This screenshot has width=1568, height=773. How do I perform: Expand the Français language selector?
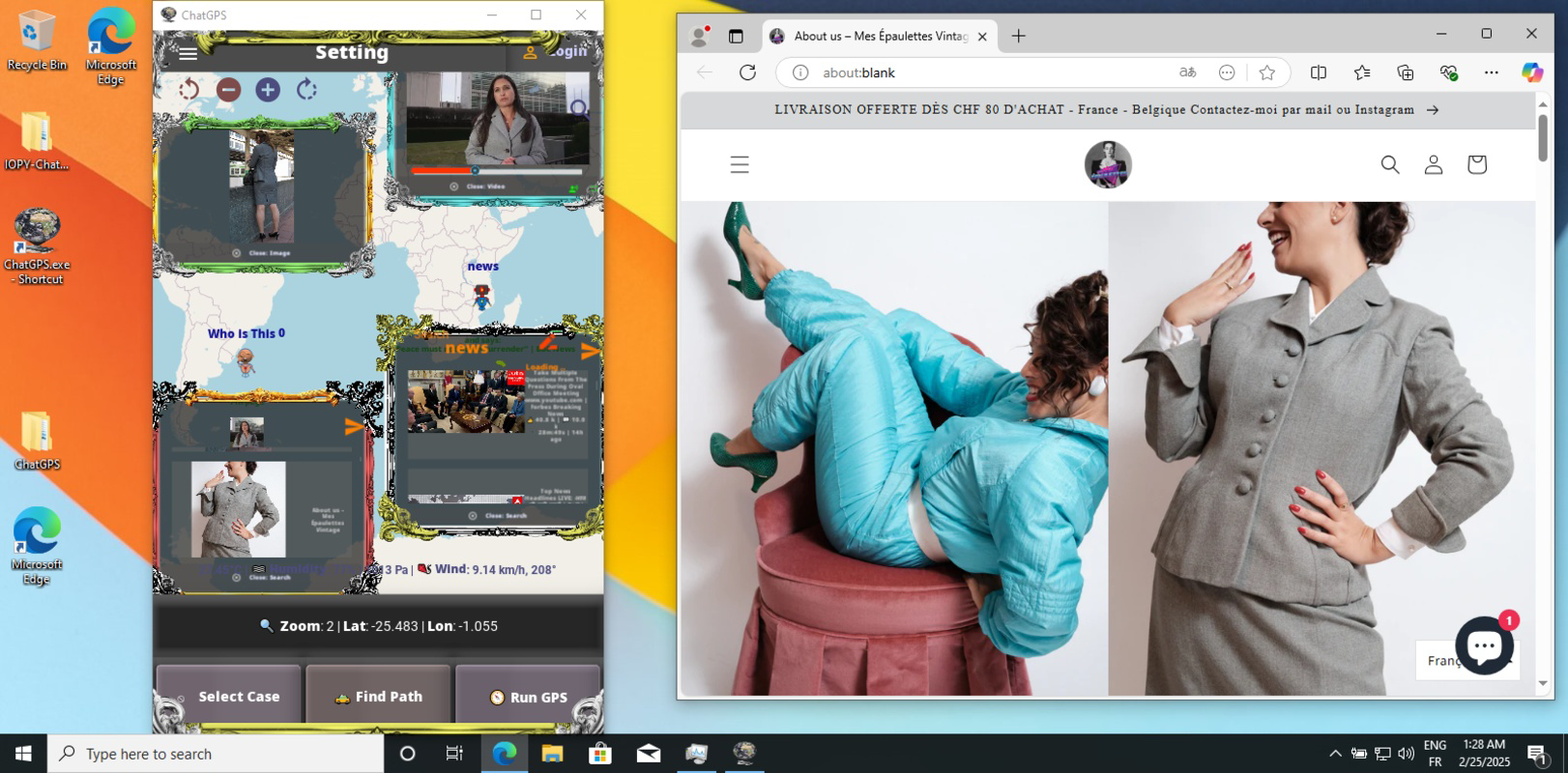click(x=1467, y=661)
